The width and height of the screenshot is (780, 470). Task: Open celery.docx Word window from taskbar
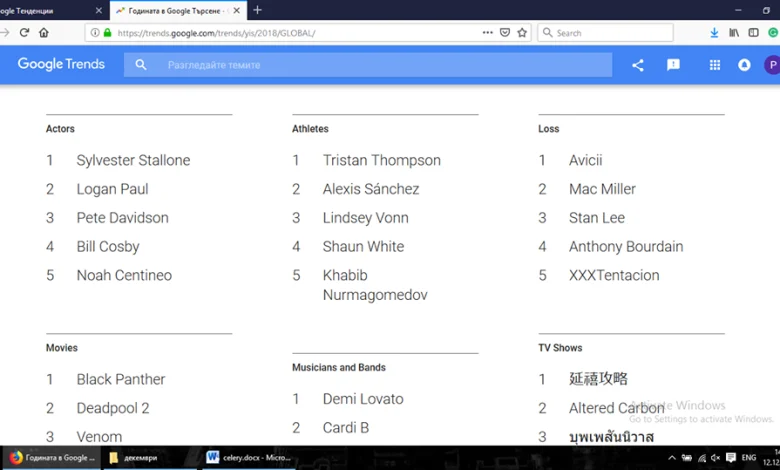[x=249, y=458]
